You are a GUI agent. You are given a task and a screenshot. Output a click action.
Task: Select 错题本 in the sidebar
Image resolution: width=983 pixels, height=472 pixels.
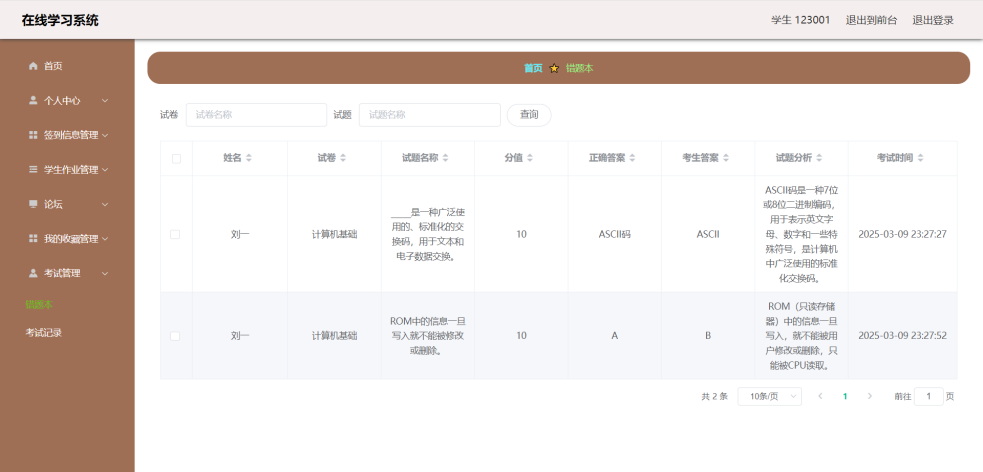point(39,304)
